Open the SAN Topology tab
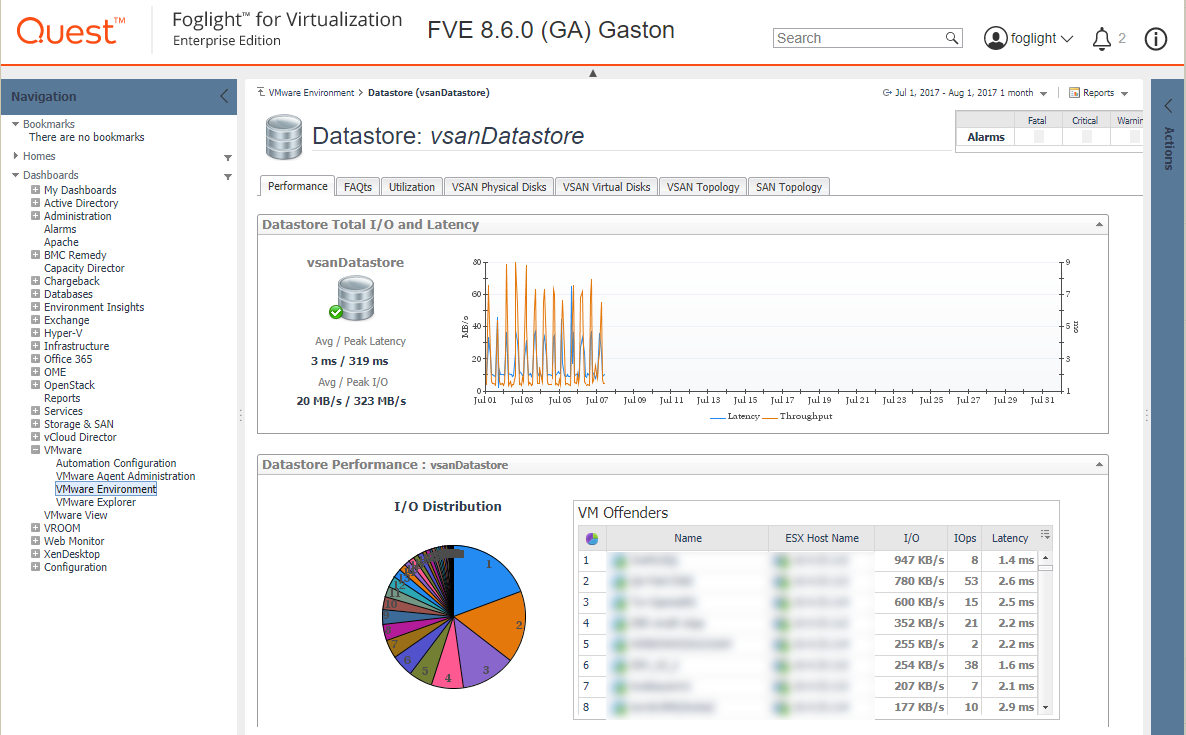Screen dimensions: 1186x735 click(789, 187)
